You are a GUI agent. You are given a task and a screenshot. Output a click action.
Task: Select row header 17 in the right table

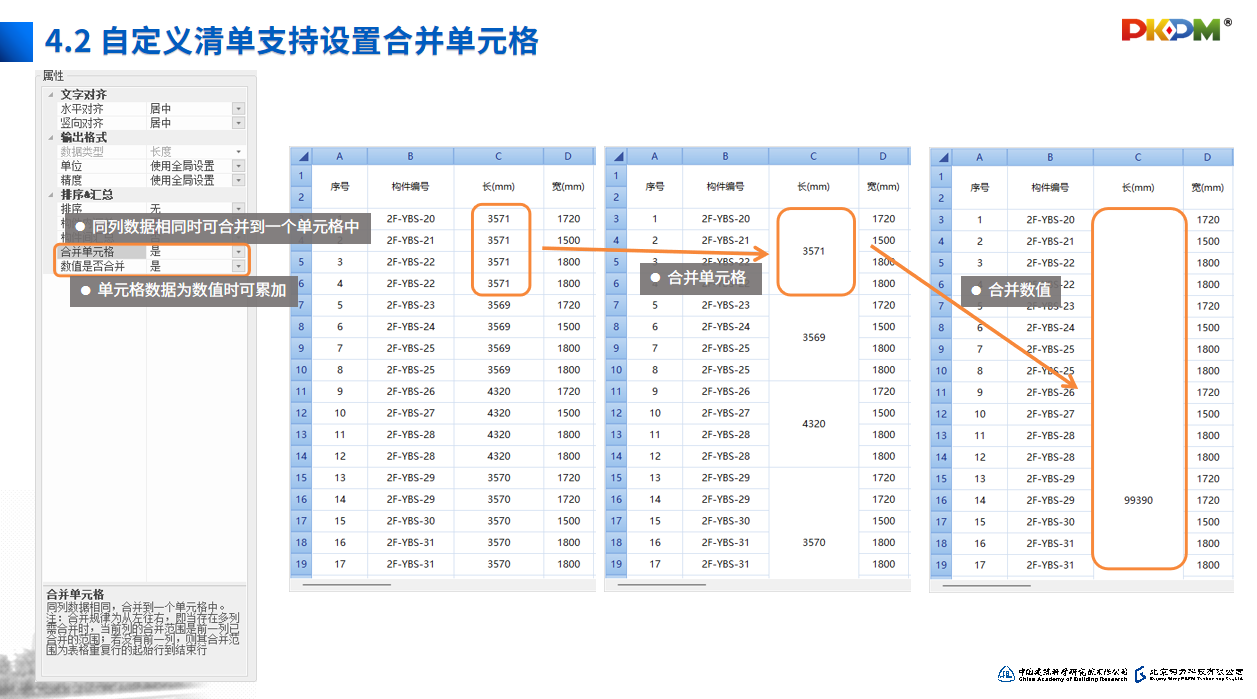(x=941, y=521)
